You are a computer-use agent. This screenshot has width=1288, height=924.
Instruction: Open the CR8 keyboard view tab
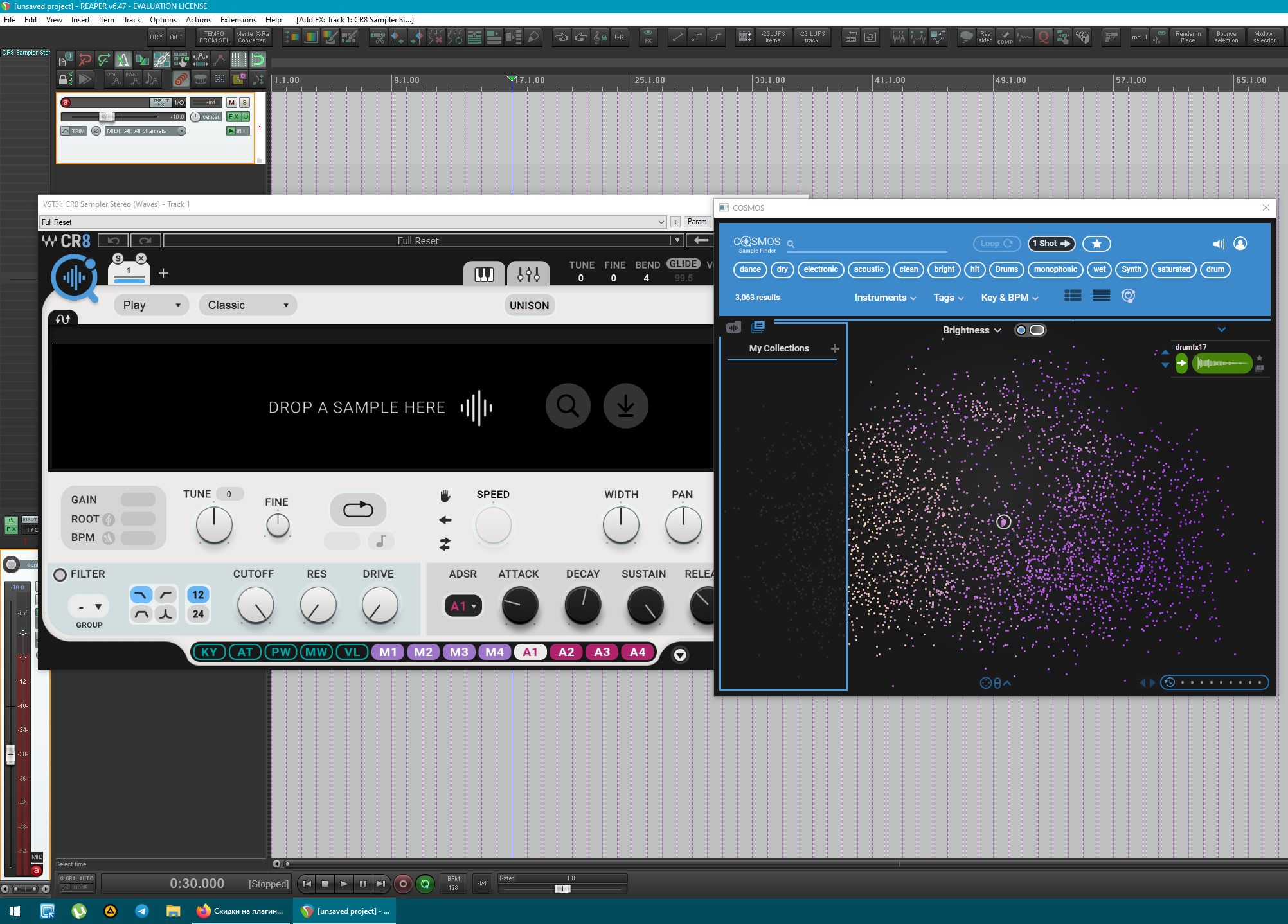(484, 274)
